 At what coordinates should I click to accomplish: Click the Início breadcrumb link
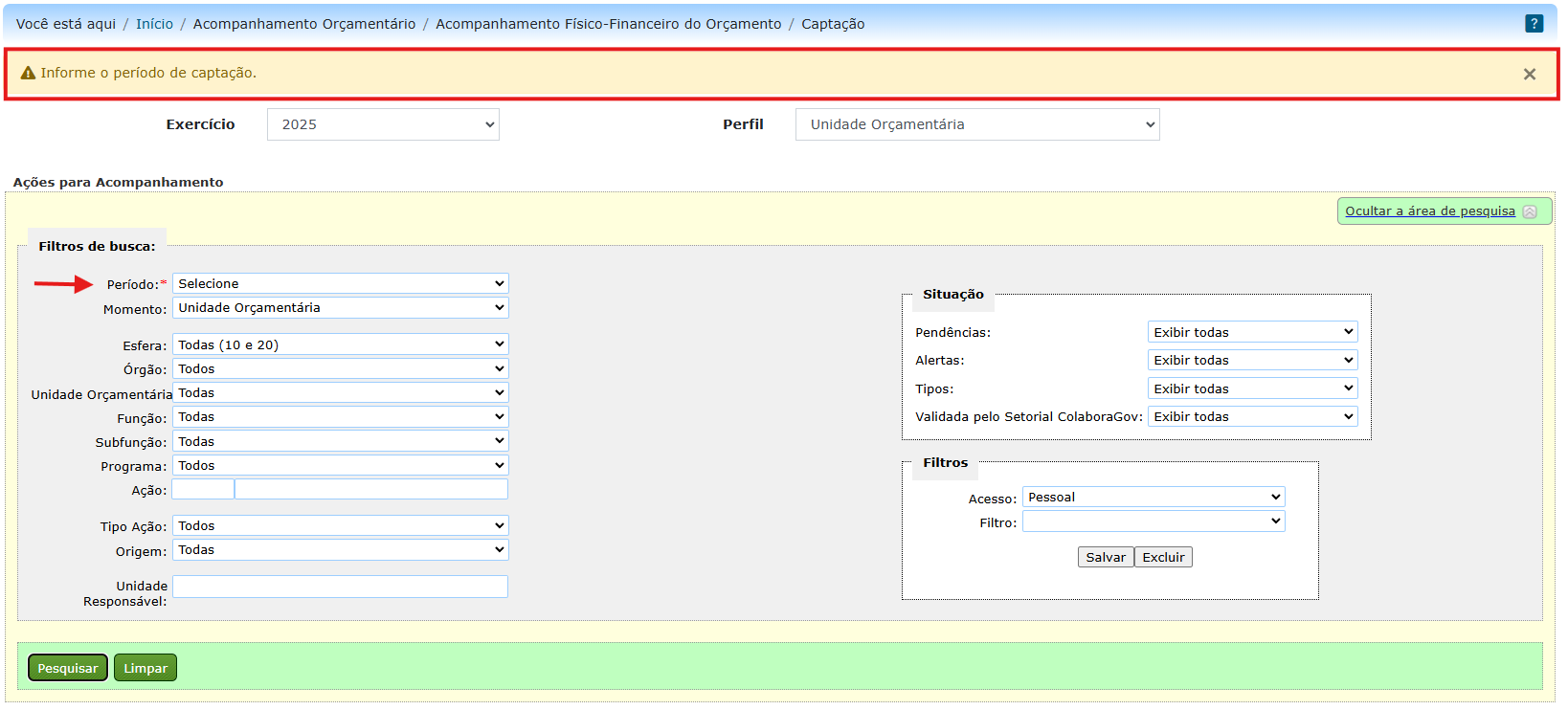tap(154, 24)
